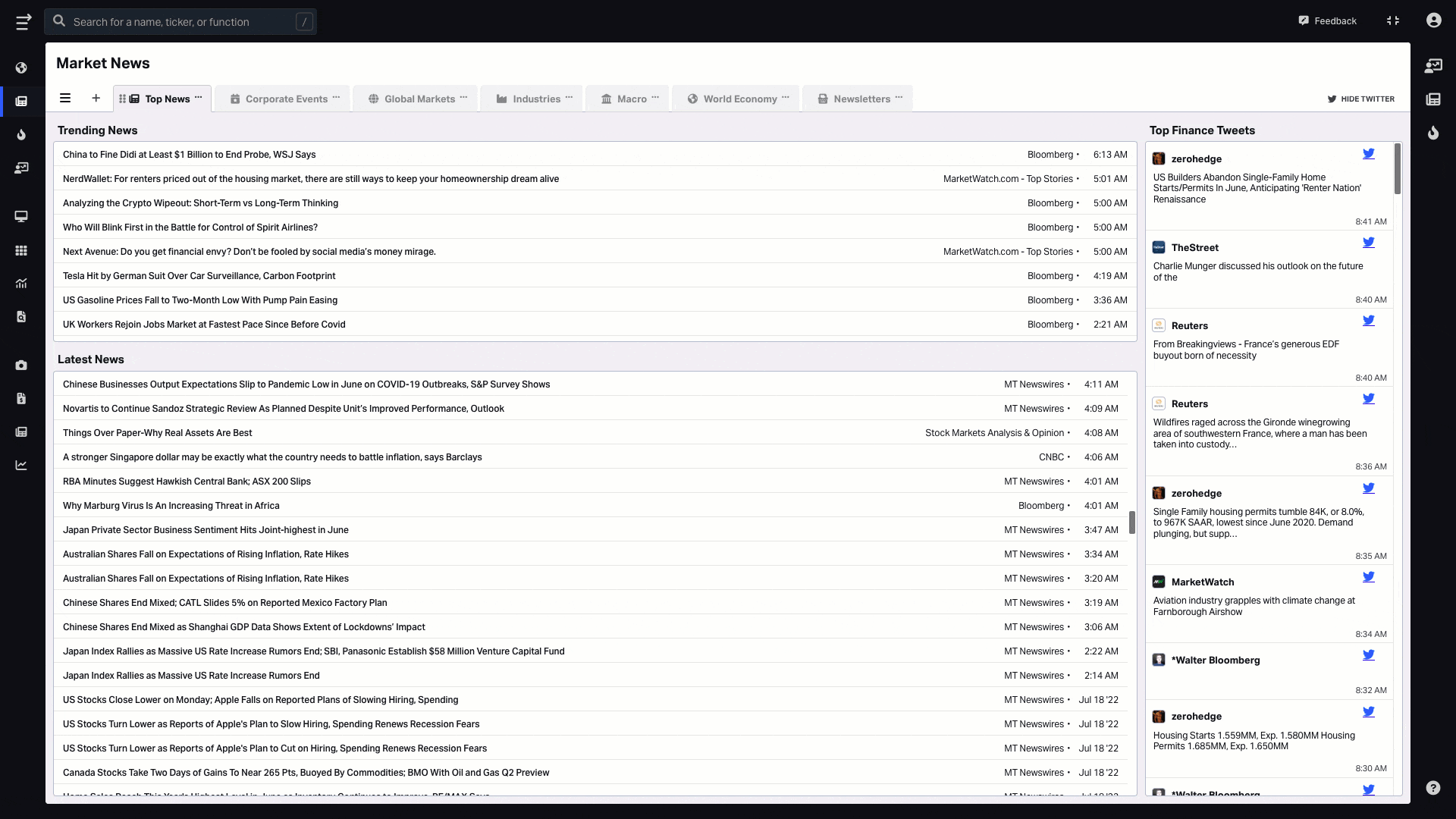This screenshot has width=1456, height=819.
Task: Click the Feedback button
Action: 1329,20
